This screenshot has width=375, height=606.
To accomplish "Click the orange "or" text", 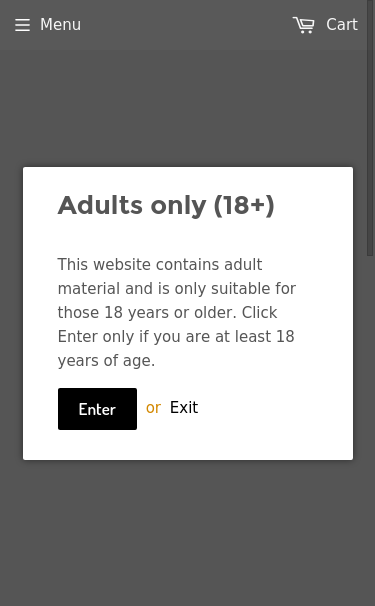I will pyautogui.click(x=153, y=408).
